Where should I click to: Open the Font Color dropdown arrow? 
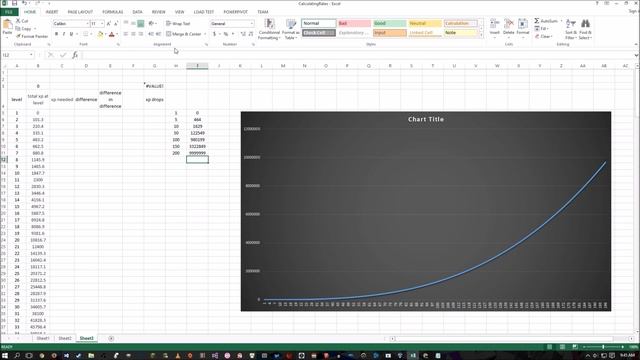tap(117, 34)
